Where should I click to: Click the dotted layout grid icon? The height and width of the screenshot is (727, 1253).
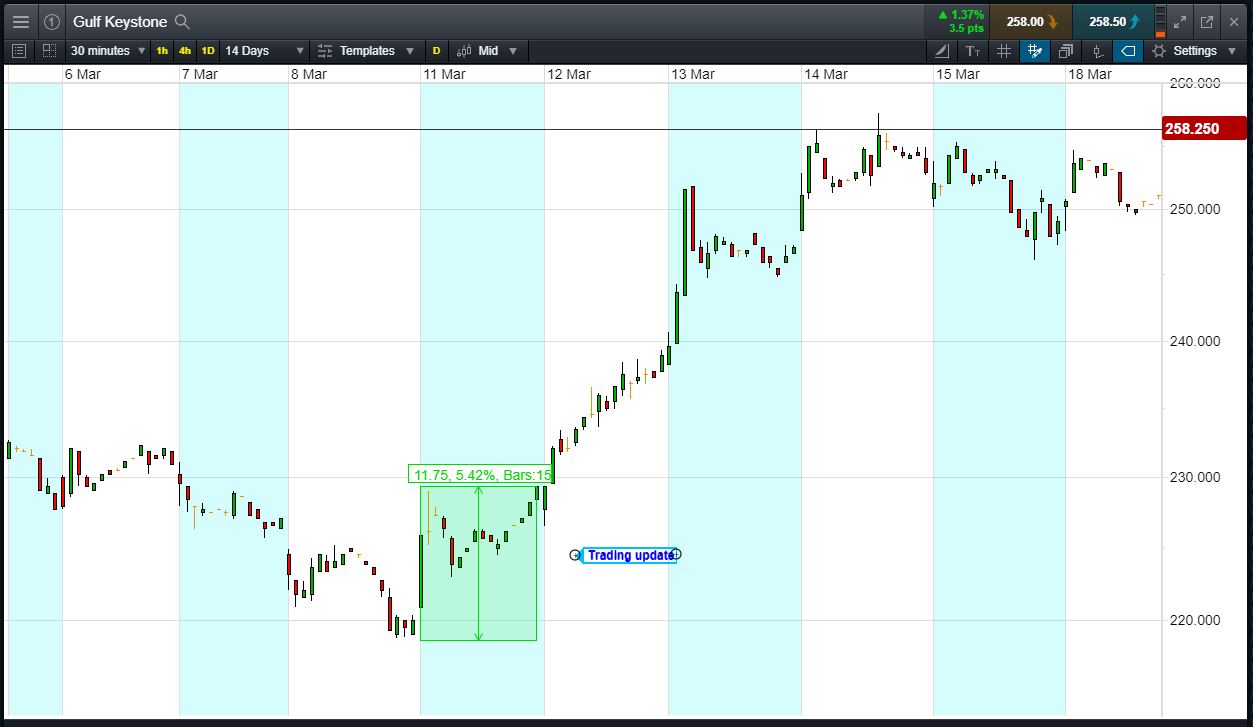pos(49,51)
